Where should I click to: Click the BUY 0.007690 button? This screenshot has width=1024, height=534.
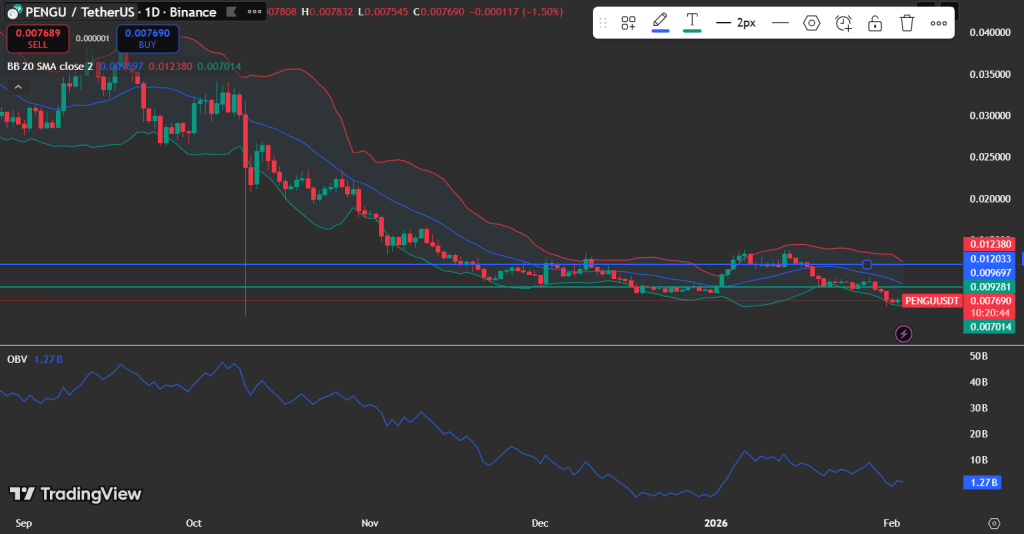tap(148, 39)
